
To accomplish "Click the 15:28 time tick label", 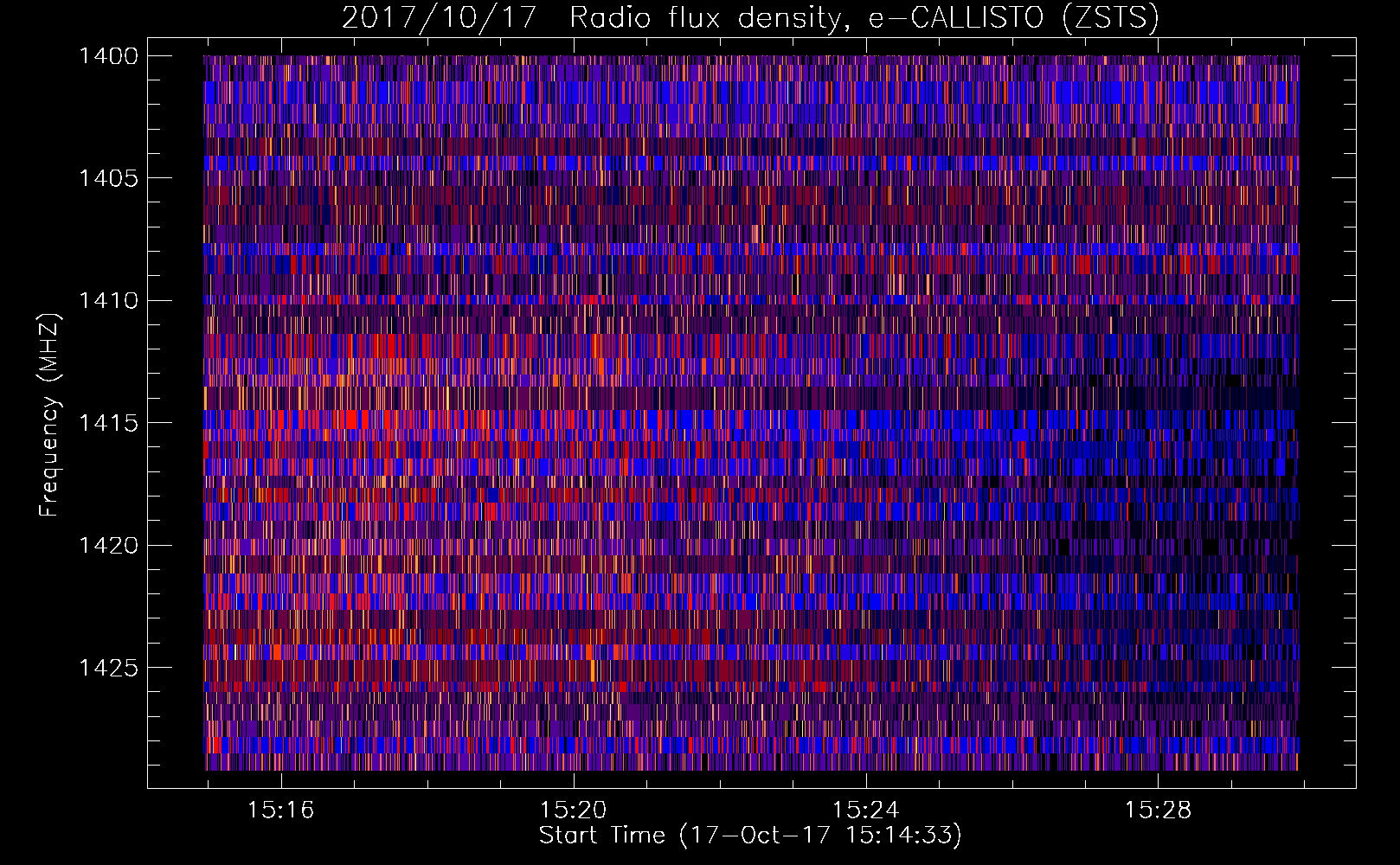I will 1158,811.
